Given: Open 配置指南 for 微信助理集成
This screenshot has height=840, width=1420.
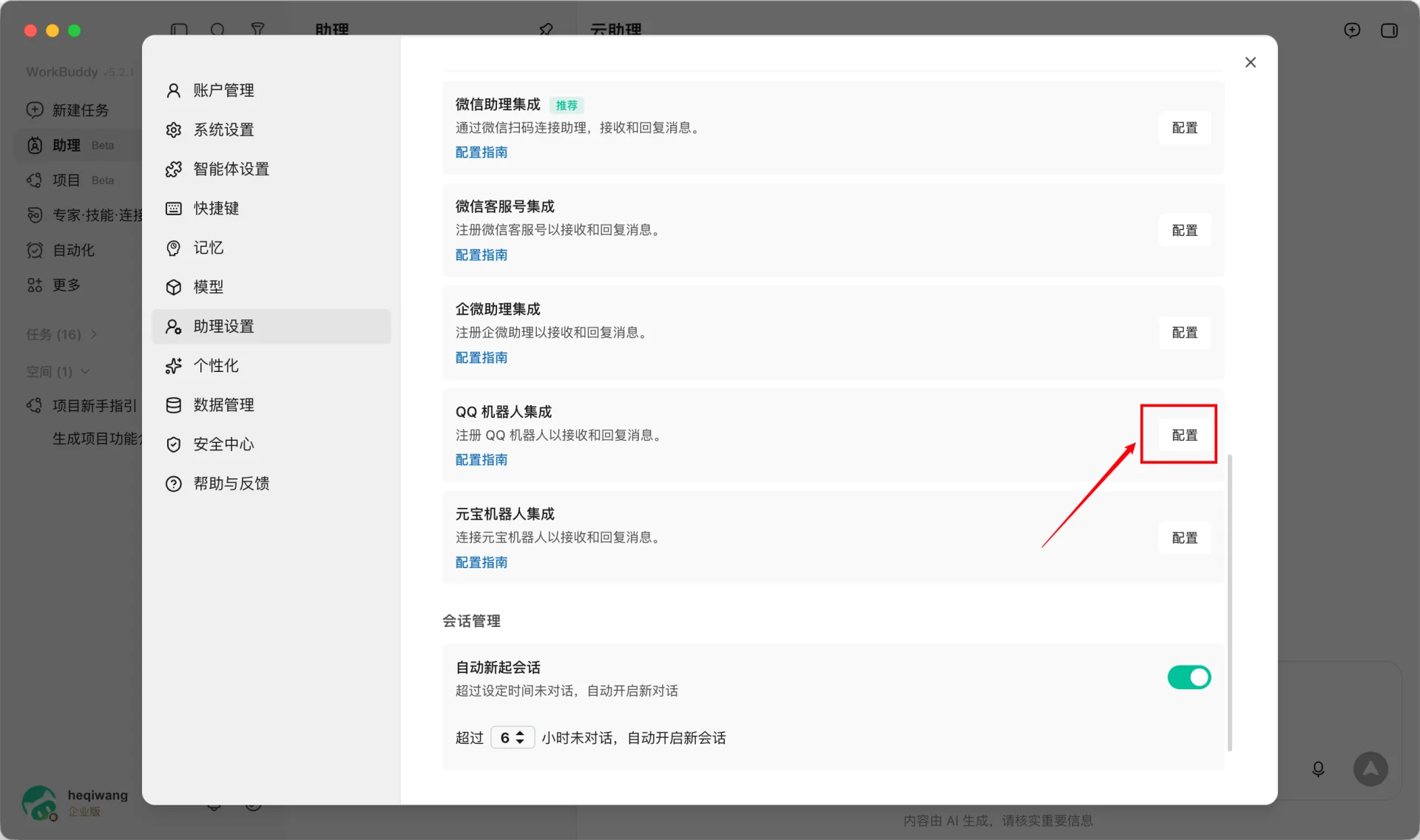Looking at the screenshot, I should point(481,152).
